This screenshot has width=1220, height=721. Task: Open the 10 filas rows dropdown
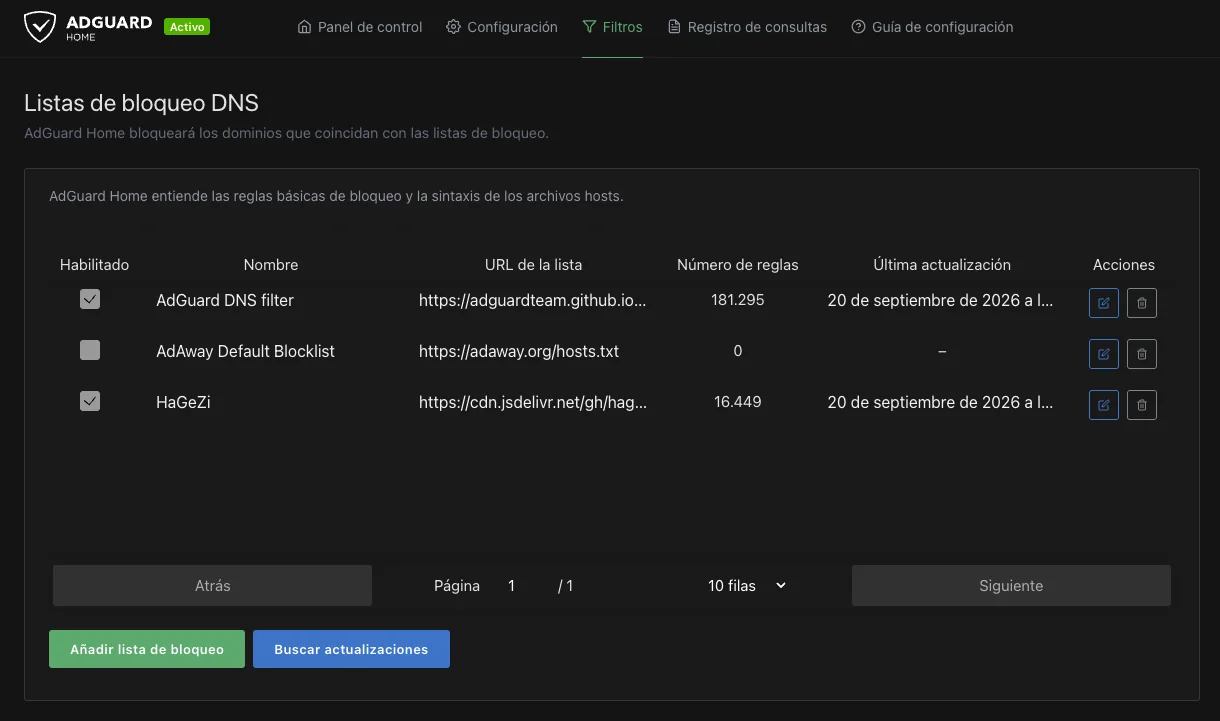coord(747,586)
